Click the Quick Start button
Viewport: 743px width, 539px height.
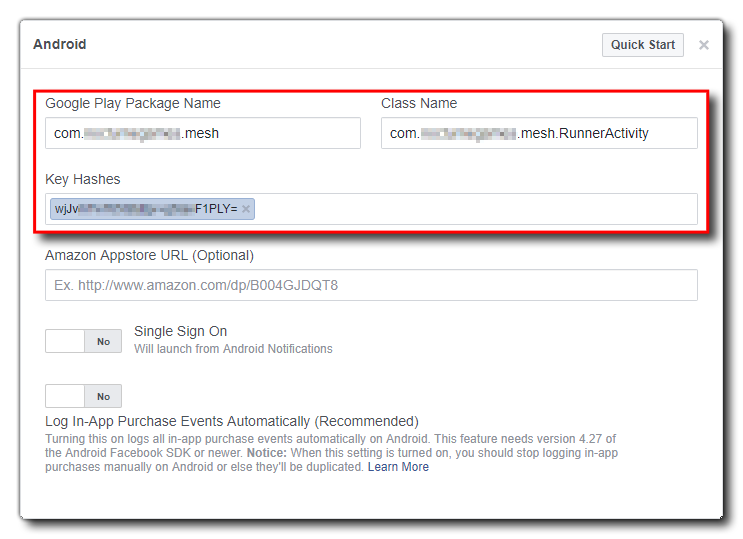tap(642, 45)
